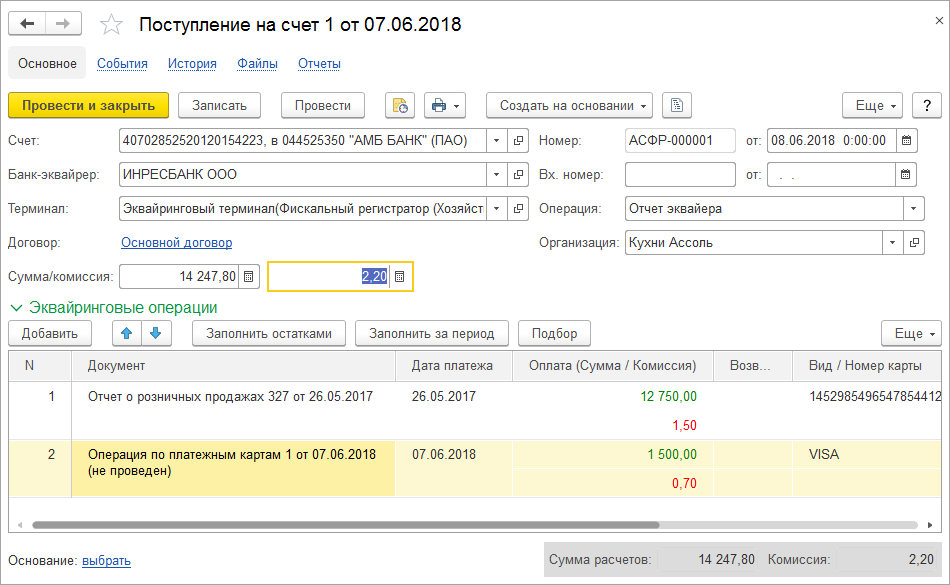Viewport: 950px width, 585px height.
Task: Move table row down with the down arrow
Action: [x=155, y=333]
